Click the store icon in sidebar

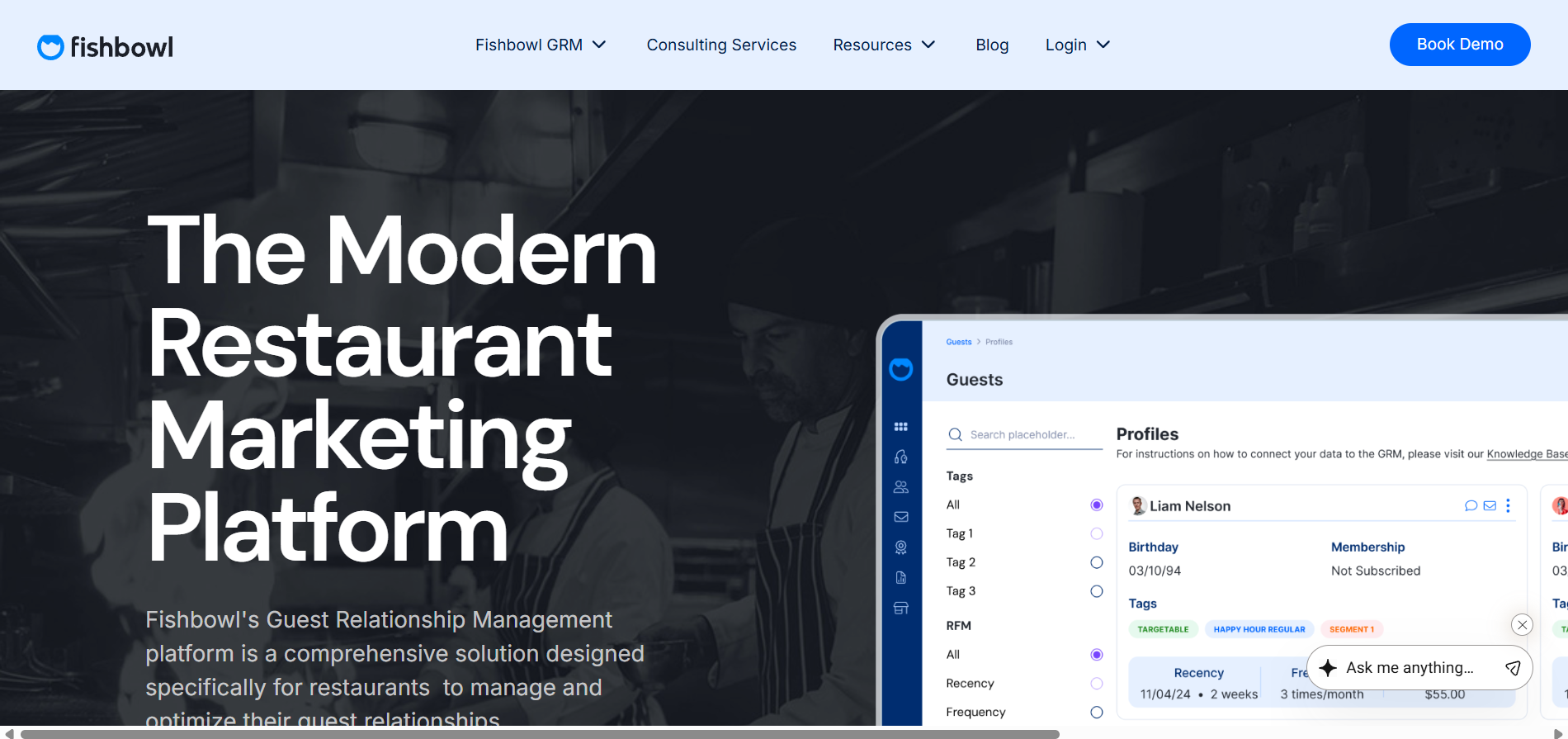point(901,608)
